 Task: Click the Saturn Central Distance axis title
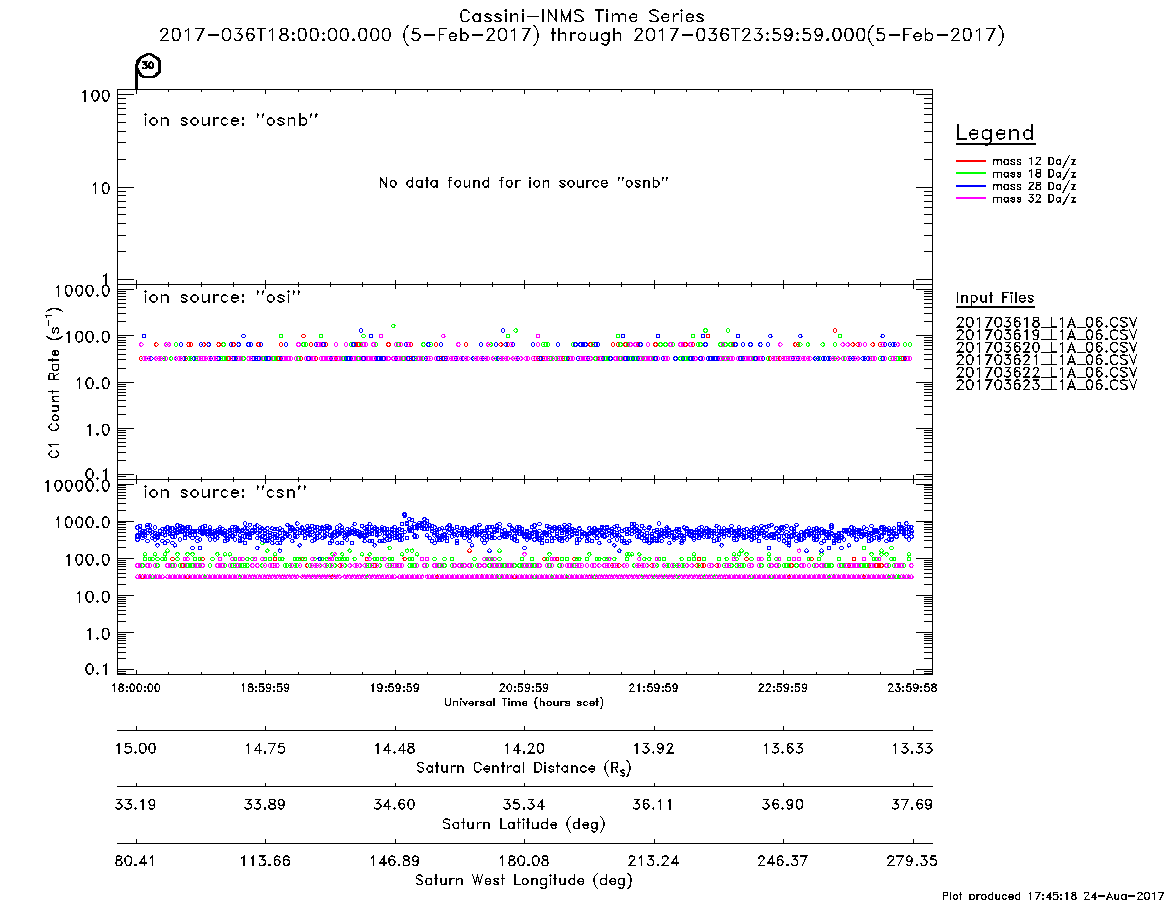pyautogui.click(x=524, y=768)
